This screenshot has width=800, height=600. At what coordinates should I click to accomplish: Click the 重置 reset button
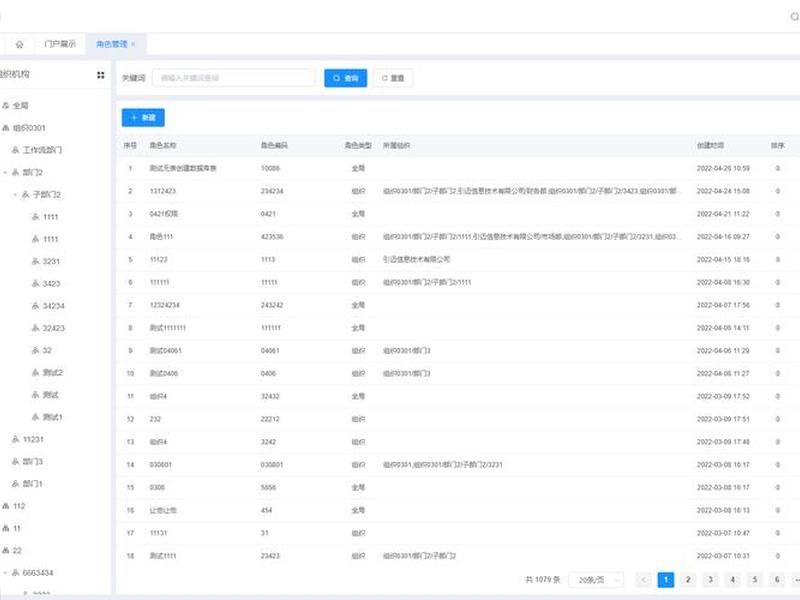[393, 78]
